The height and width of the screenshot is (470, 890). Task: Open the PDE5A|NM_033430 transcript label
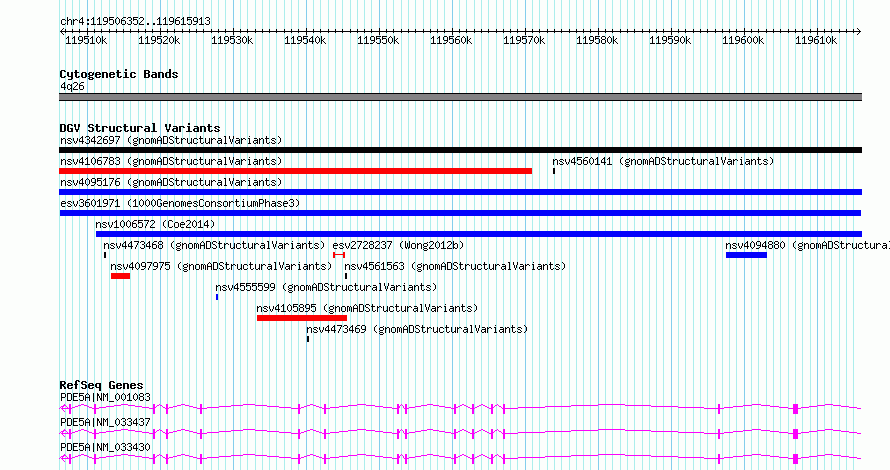[x=105, y=447]
